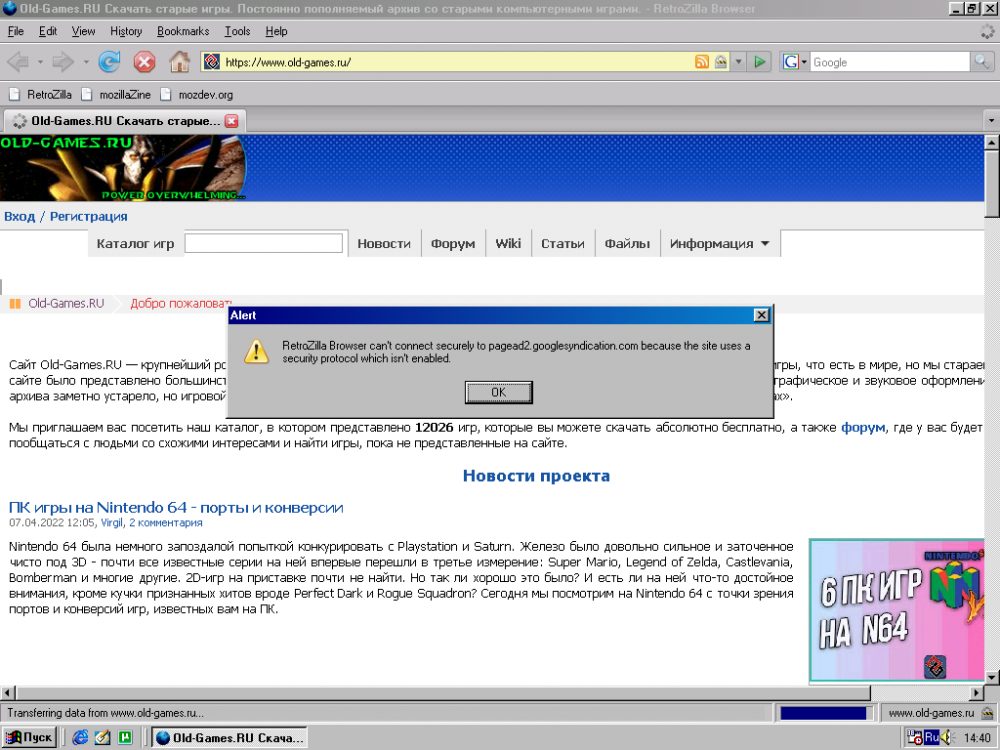Open the Форум navigation link
This screenshot has width=1000, height=750.
(453, 244)
